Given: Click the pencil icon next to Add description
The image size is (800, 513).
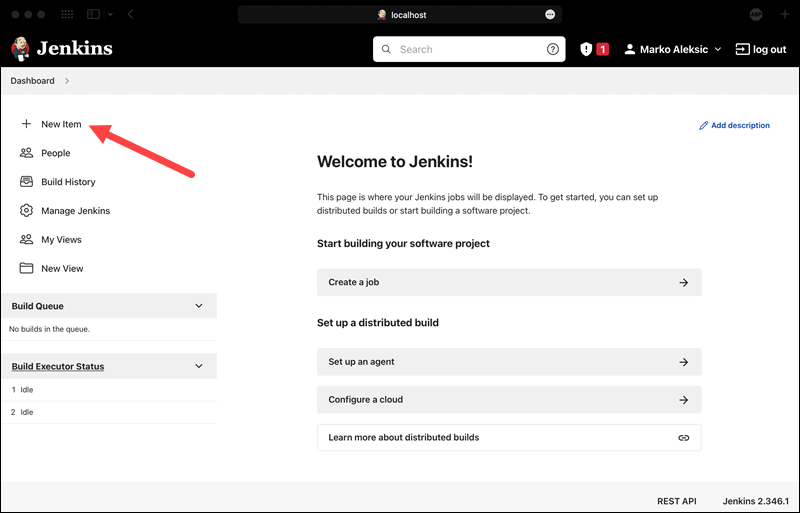Looking at the screenshot, I should click(704, 125).
